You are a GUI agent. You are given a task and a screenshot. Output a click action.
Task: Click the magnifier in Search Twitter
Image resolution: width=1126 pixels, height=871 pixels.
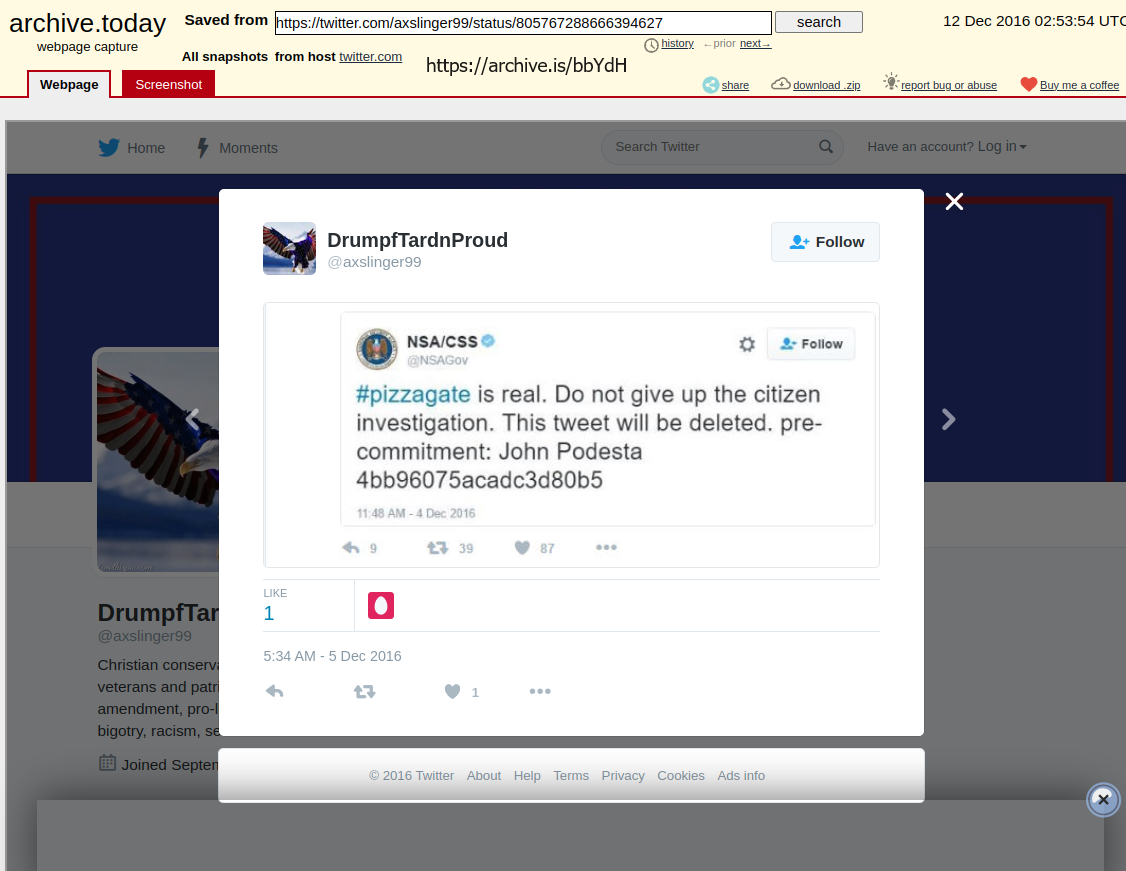(826, 146)
